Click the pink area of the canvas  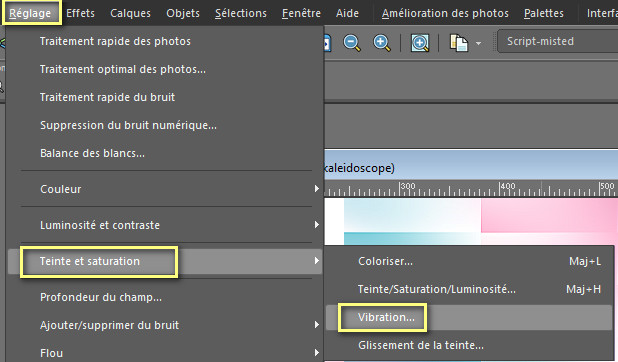pos(549,215)
